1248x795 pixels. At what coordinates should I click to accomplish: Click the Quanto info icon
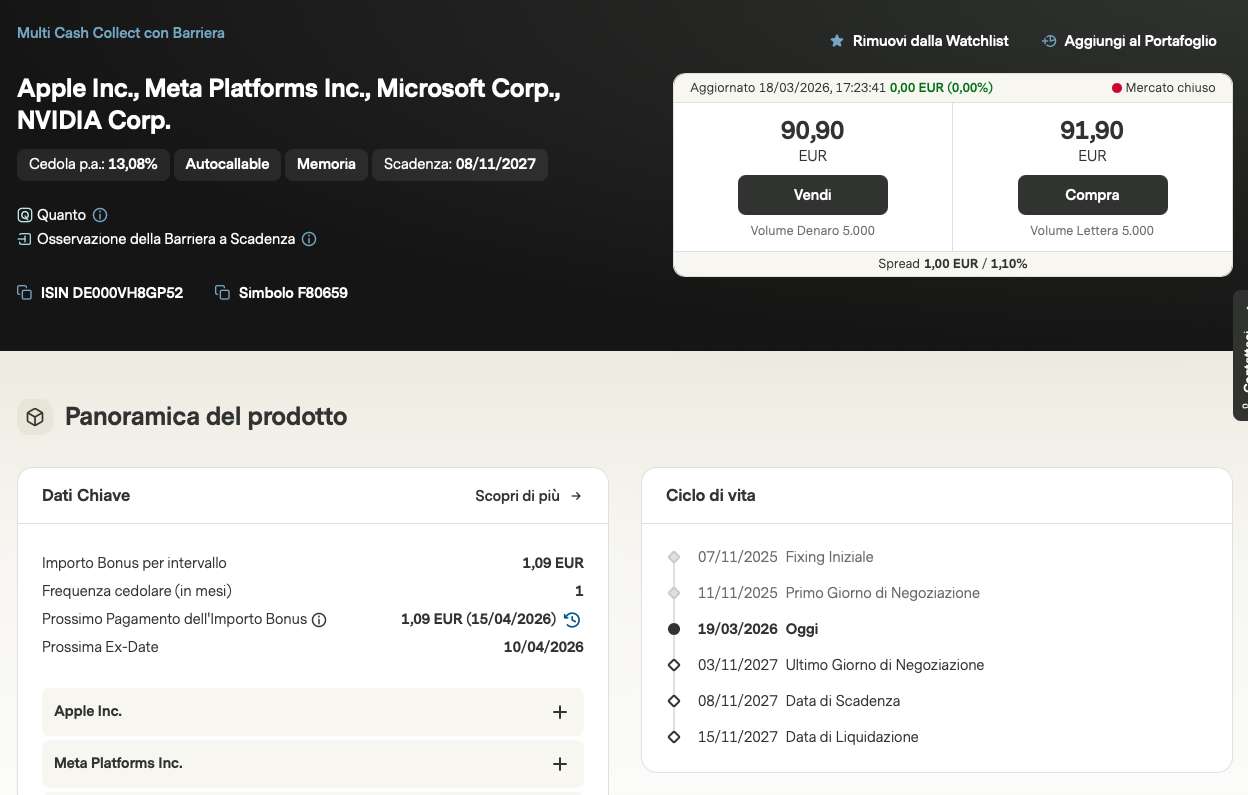tap(100, 215)
